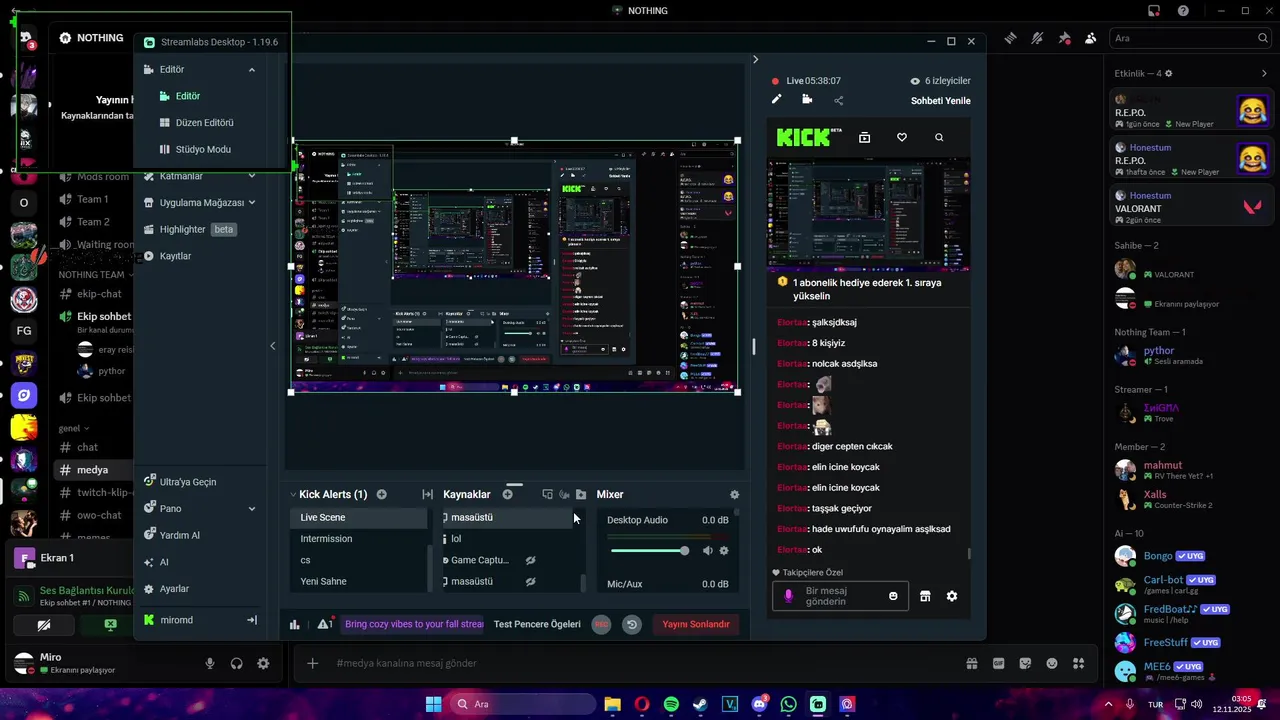The width and height of the screenshot is (1280, 720).
Task: Click the Kick chat message input
Action: coord(838,596)
